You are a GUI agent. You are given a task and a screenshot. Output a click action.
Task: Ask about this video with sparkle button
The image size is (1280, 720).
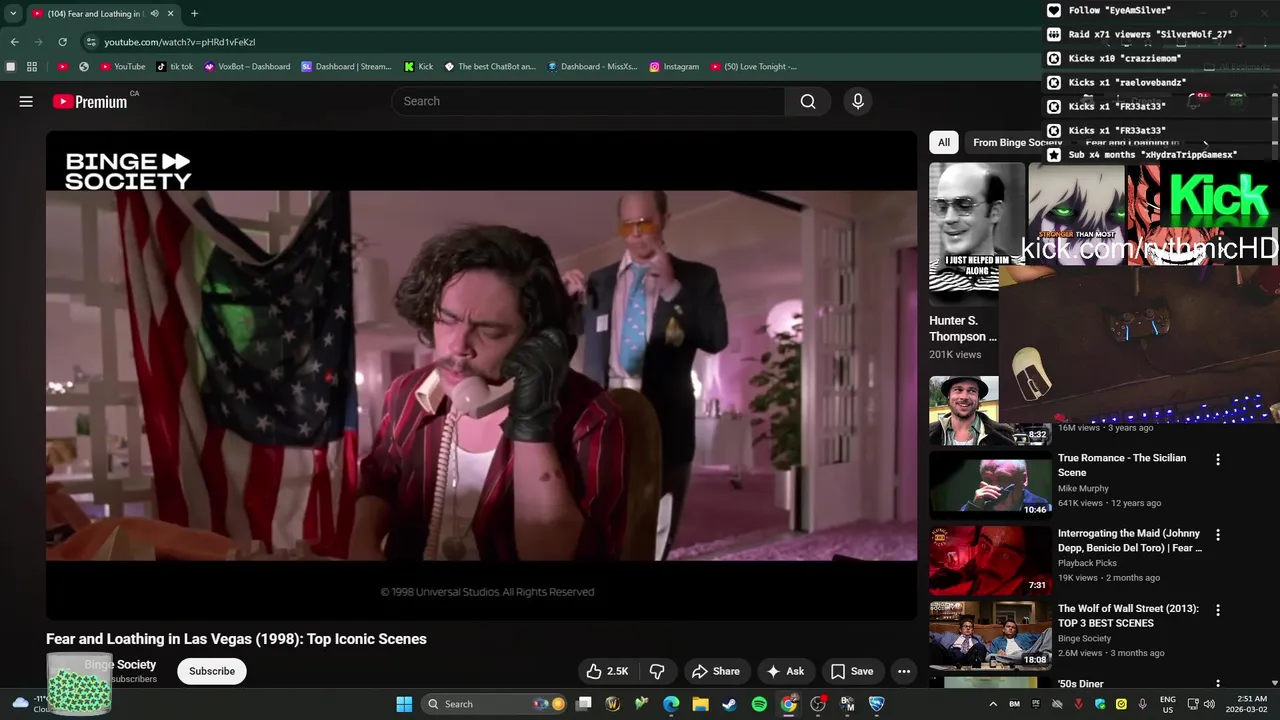point(785,671)
